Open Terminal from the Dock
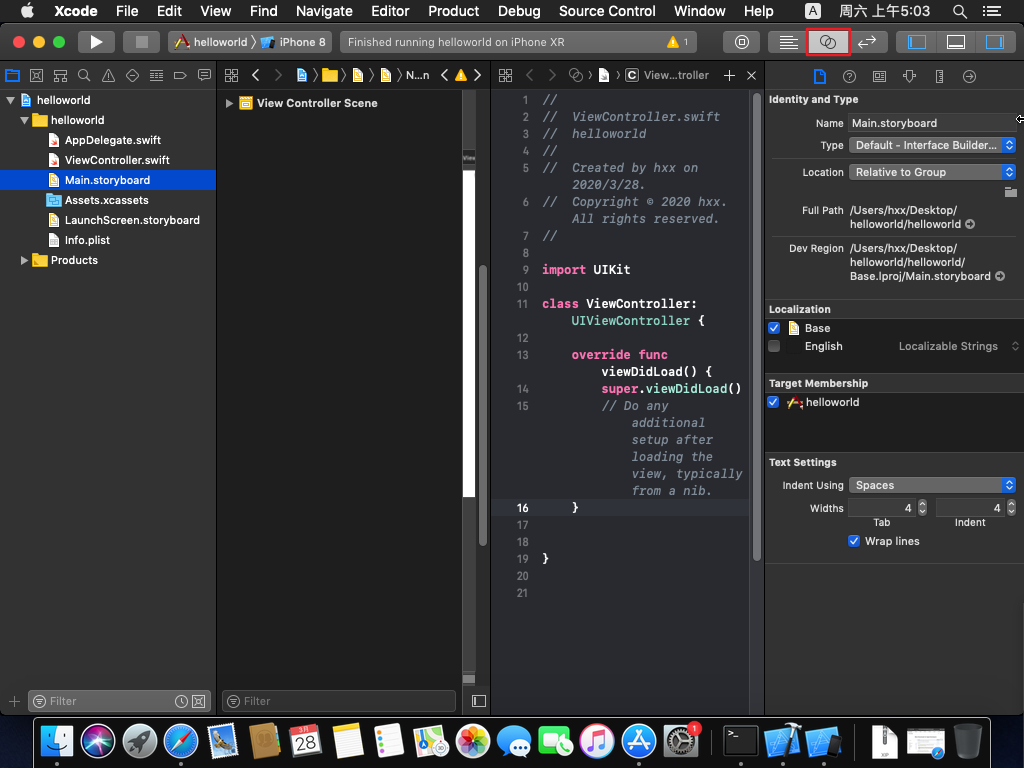This screenshot has height=768, width=1024. (741, 741)
